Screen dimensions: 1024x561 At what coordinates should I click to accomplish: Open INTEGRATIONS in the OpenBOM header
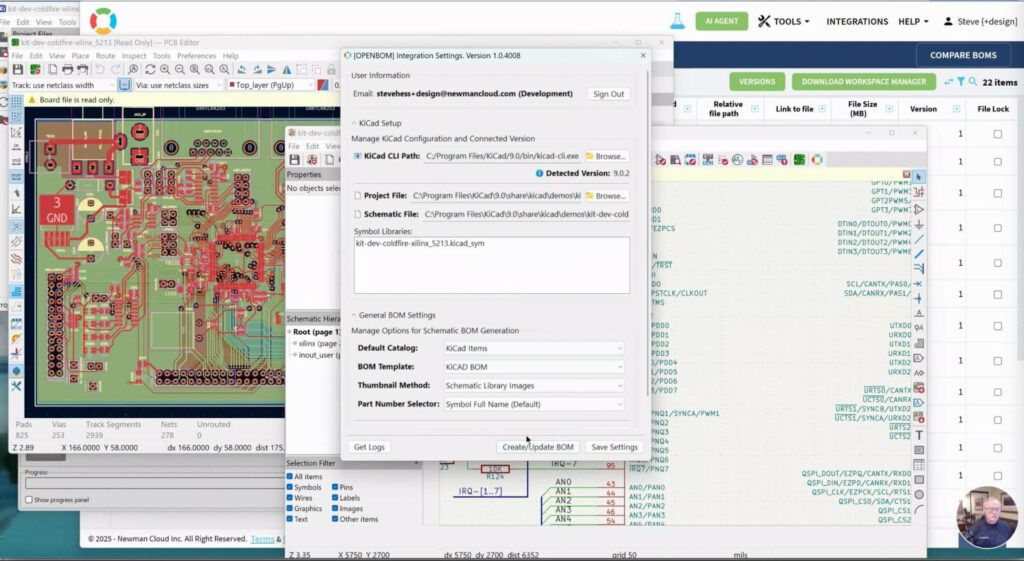coord(857,22)
